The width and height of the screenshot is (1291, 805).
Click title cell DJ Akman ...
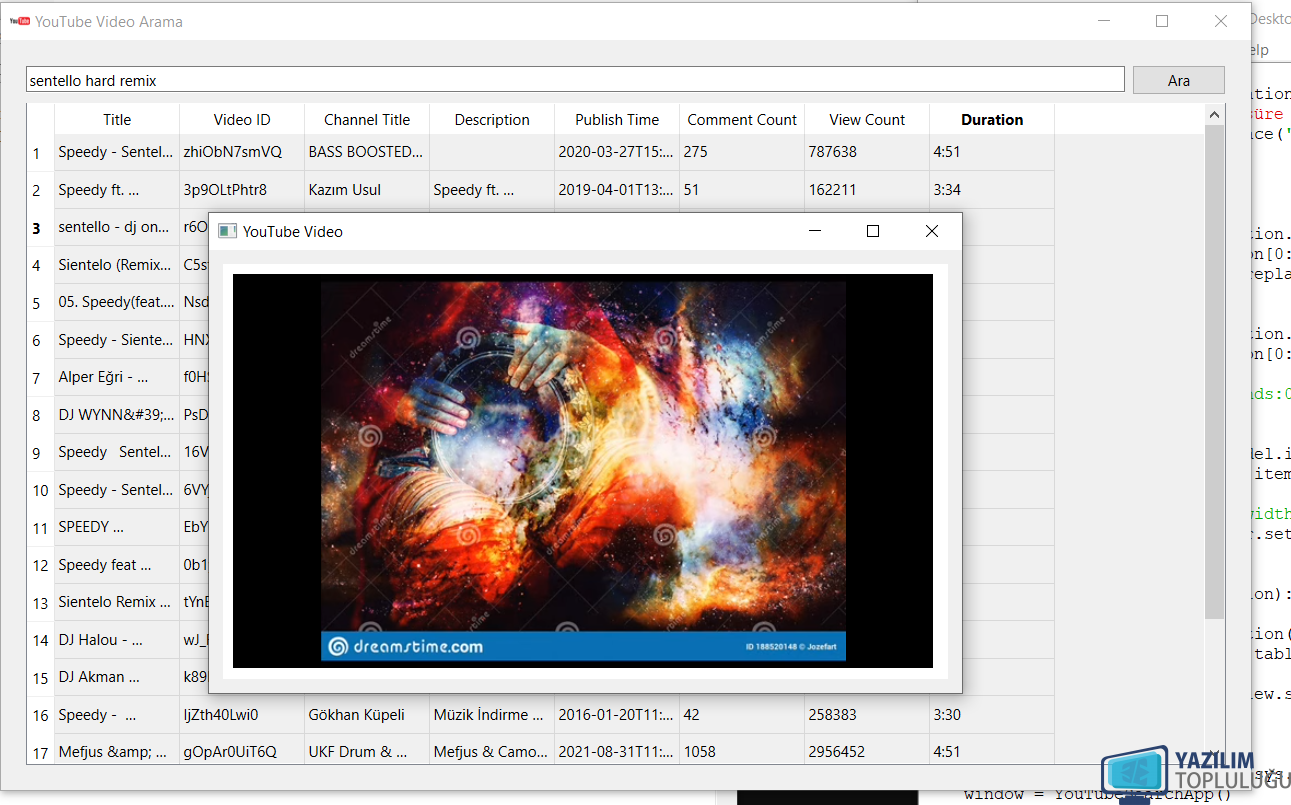117,677
